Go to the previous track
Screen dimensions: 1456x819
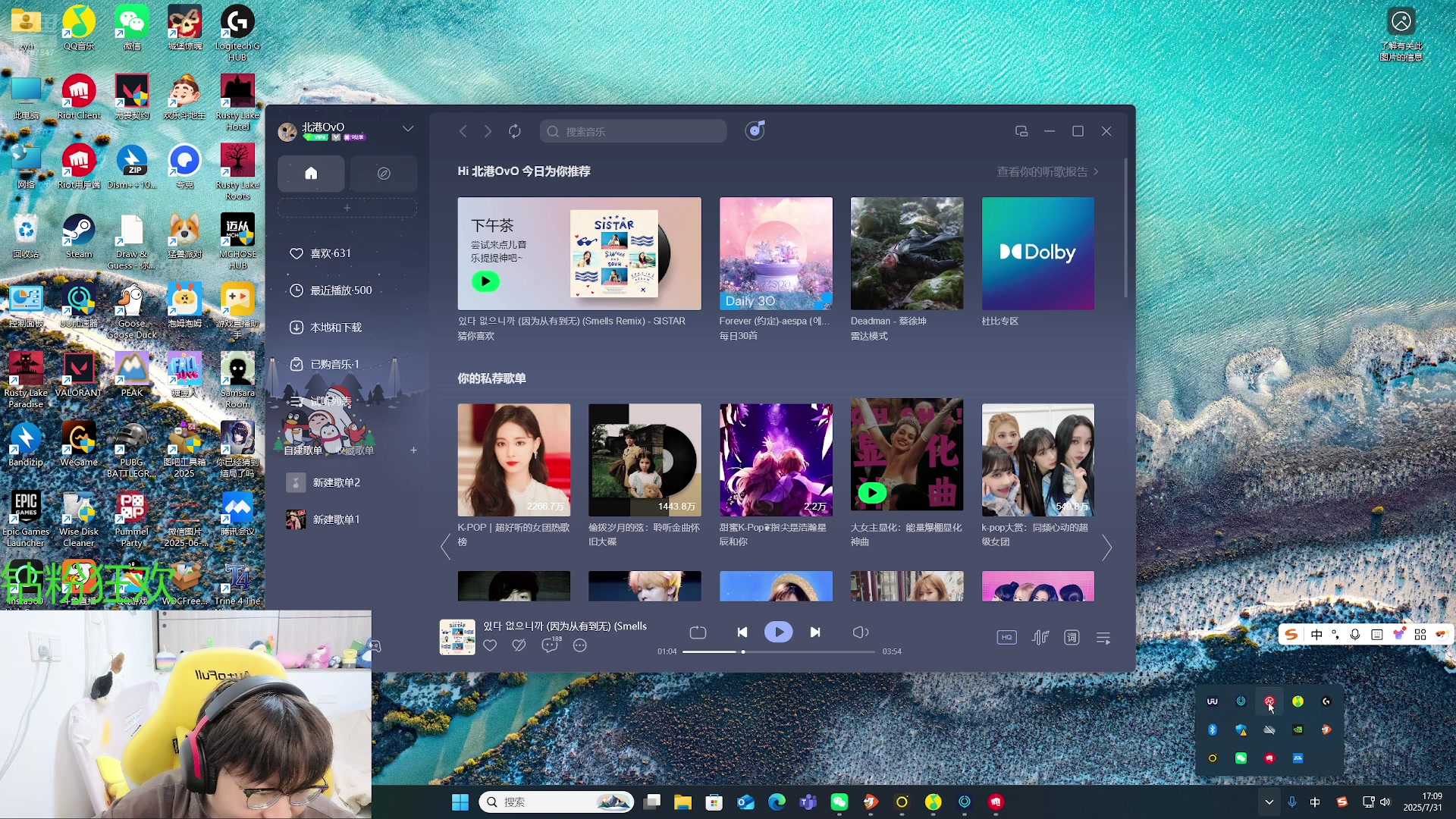pyautogui.click(x=742, y=632)
